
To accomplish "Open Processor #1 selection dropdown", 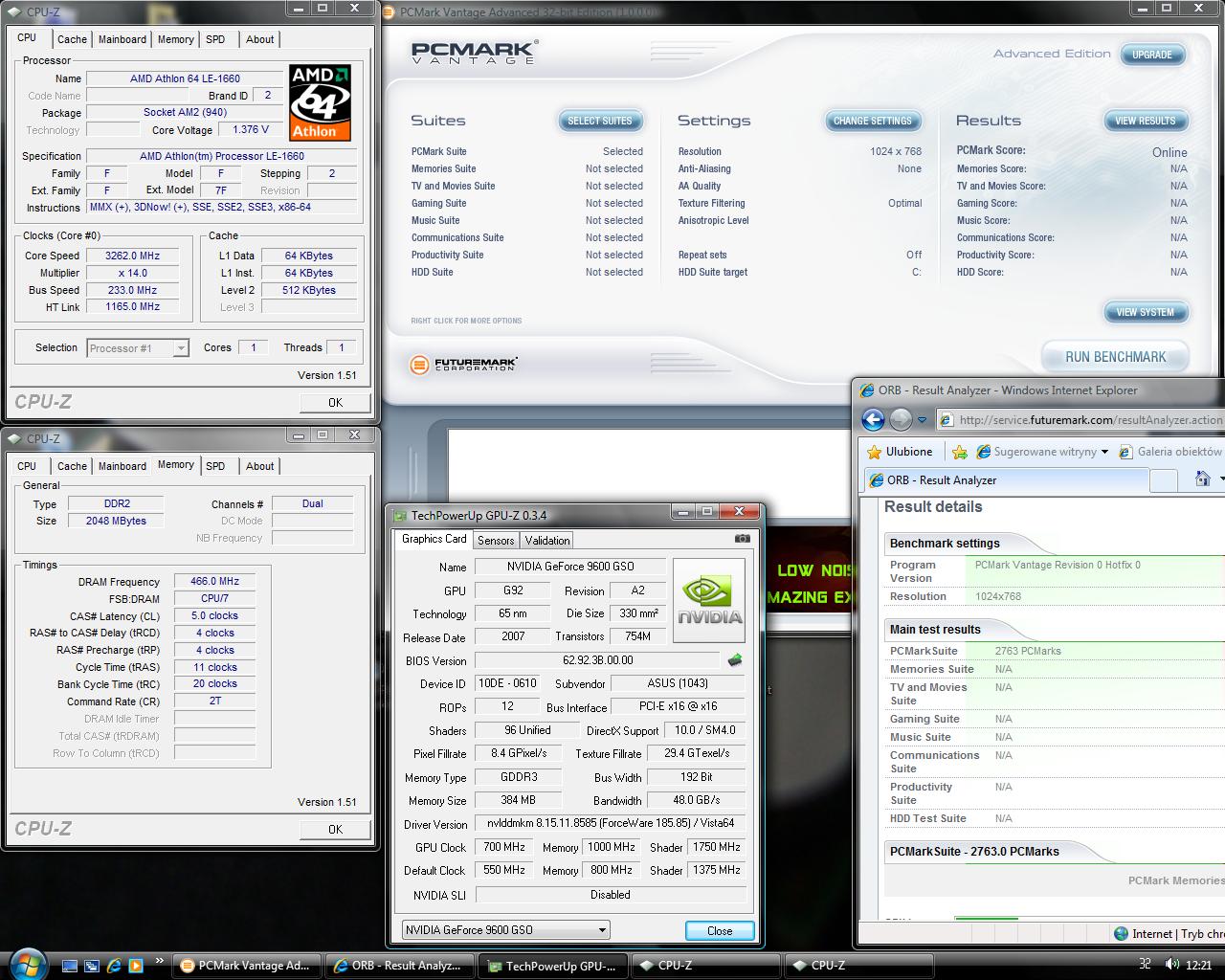I will [x=138, y=348].
